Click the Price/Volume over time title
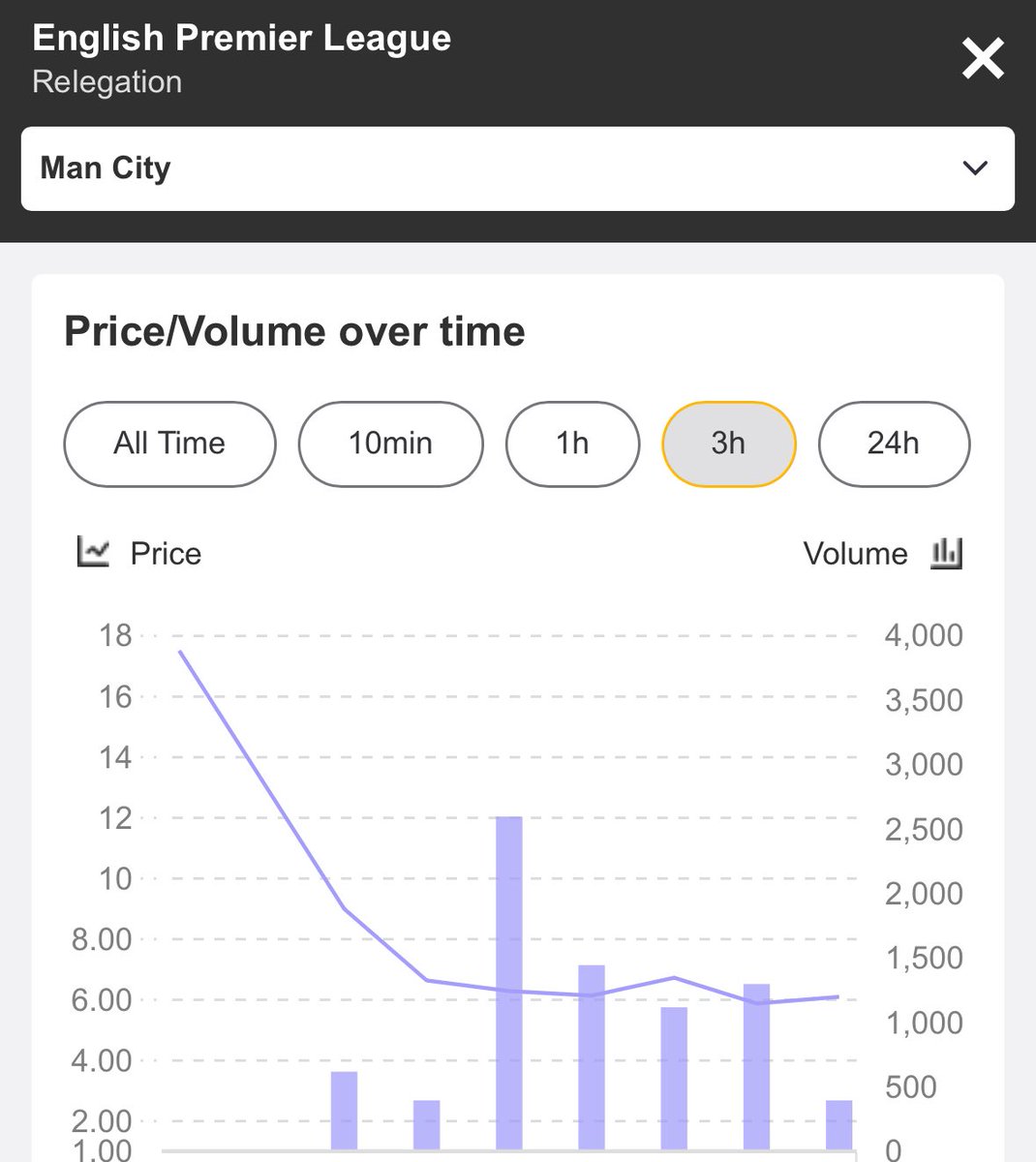 pyautogui.click(x=294, y=331)
